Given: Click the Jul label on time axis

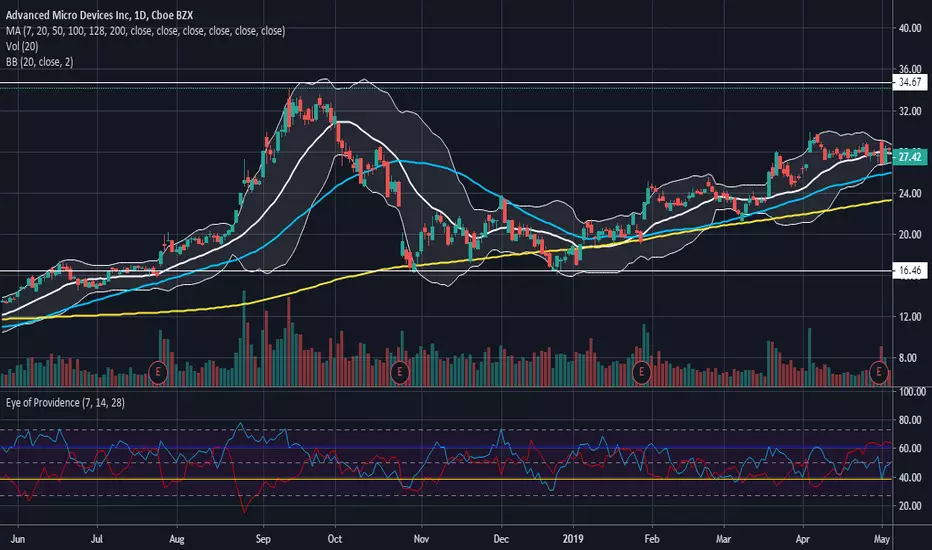Looking at the screenshot, I should [97, 539].
